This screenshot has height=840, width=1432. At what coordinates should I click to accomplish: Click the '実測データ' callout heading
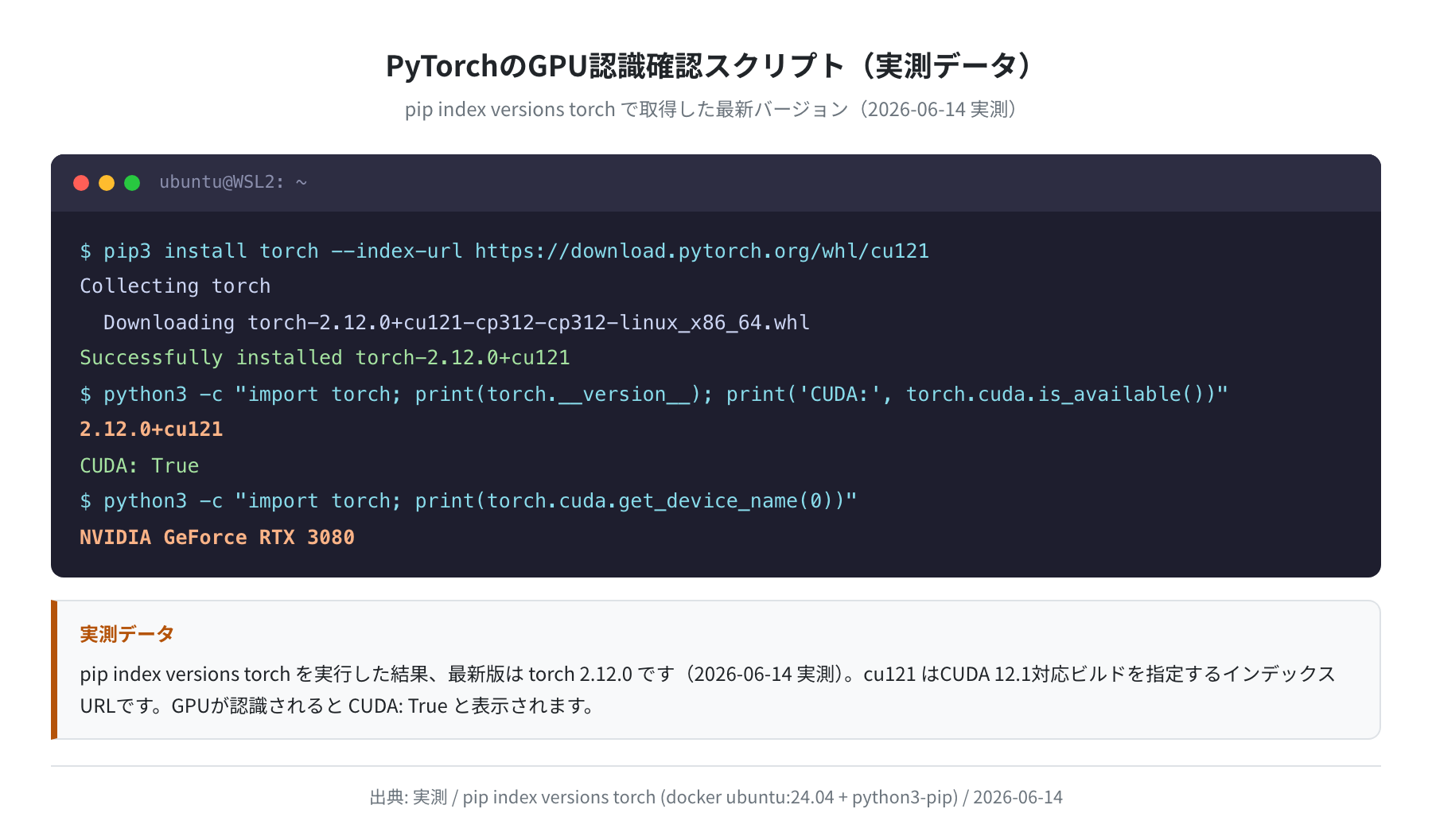pos(127,634)
